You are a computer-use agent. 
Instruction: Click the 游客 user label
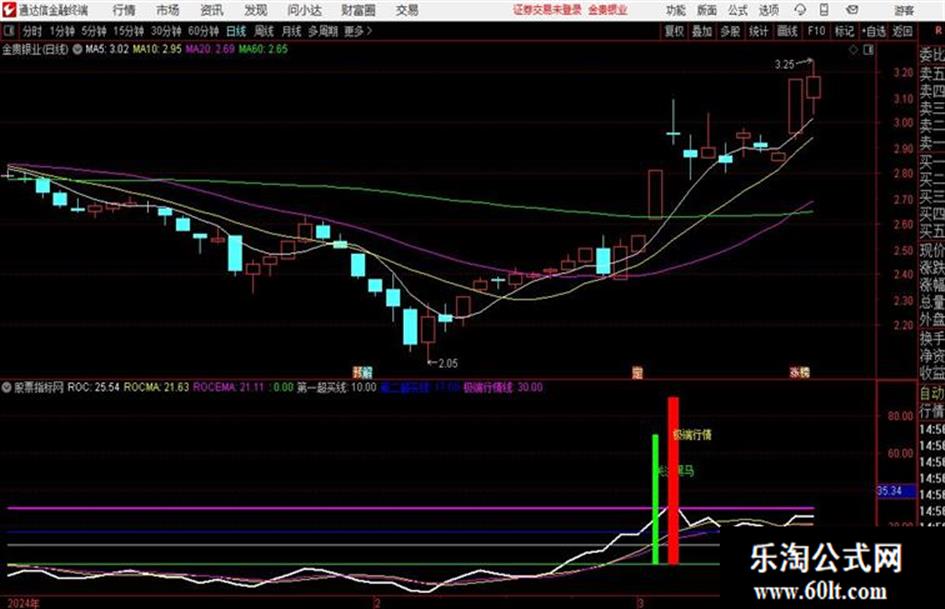click(x=904, y=10)
